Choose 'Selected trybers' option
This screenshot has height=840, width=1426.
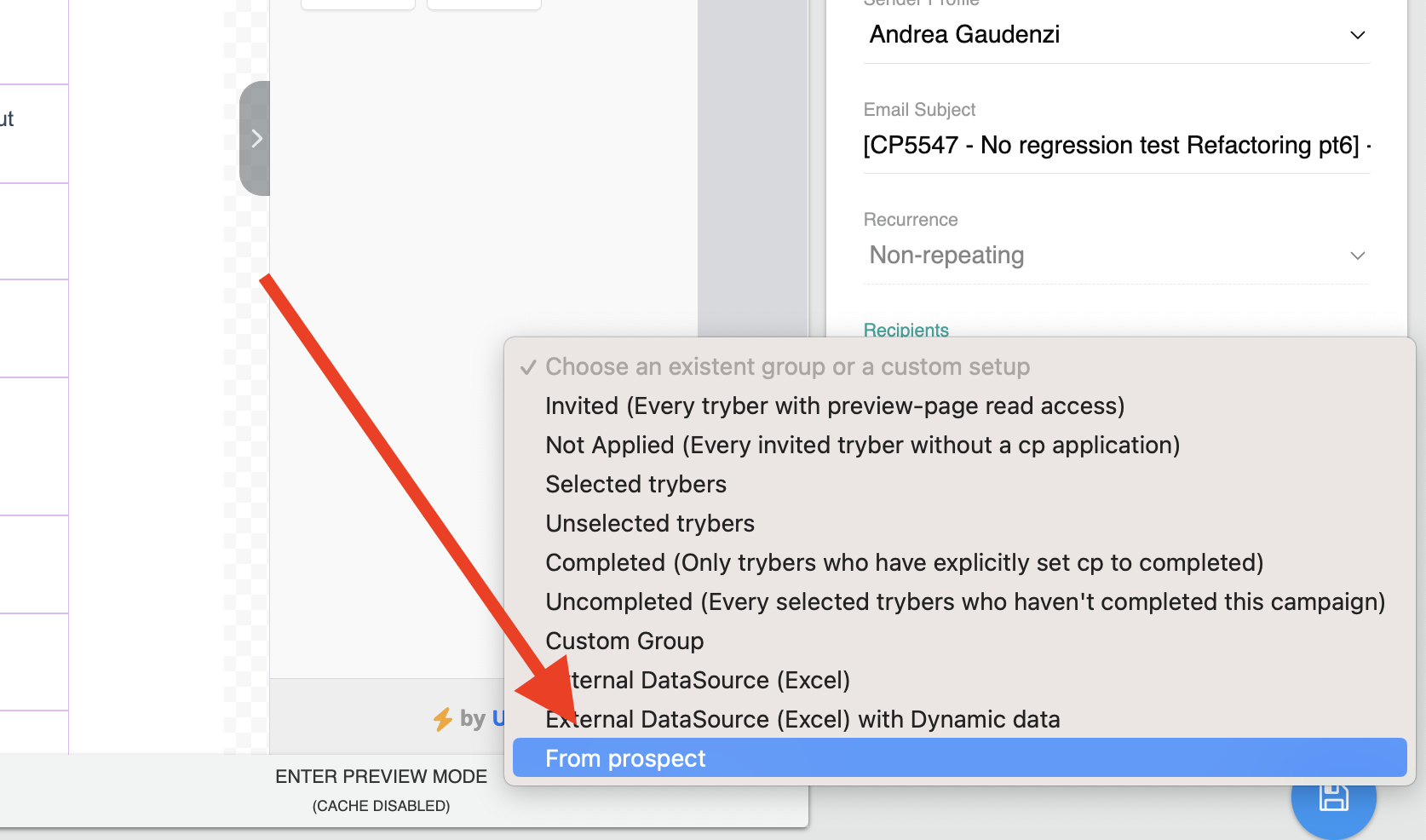click(x=959, y=484)
